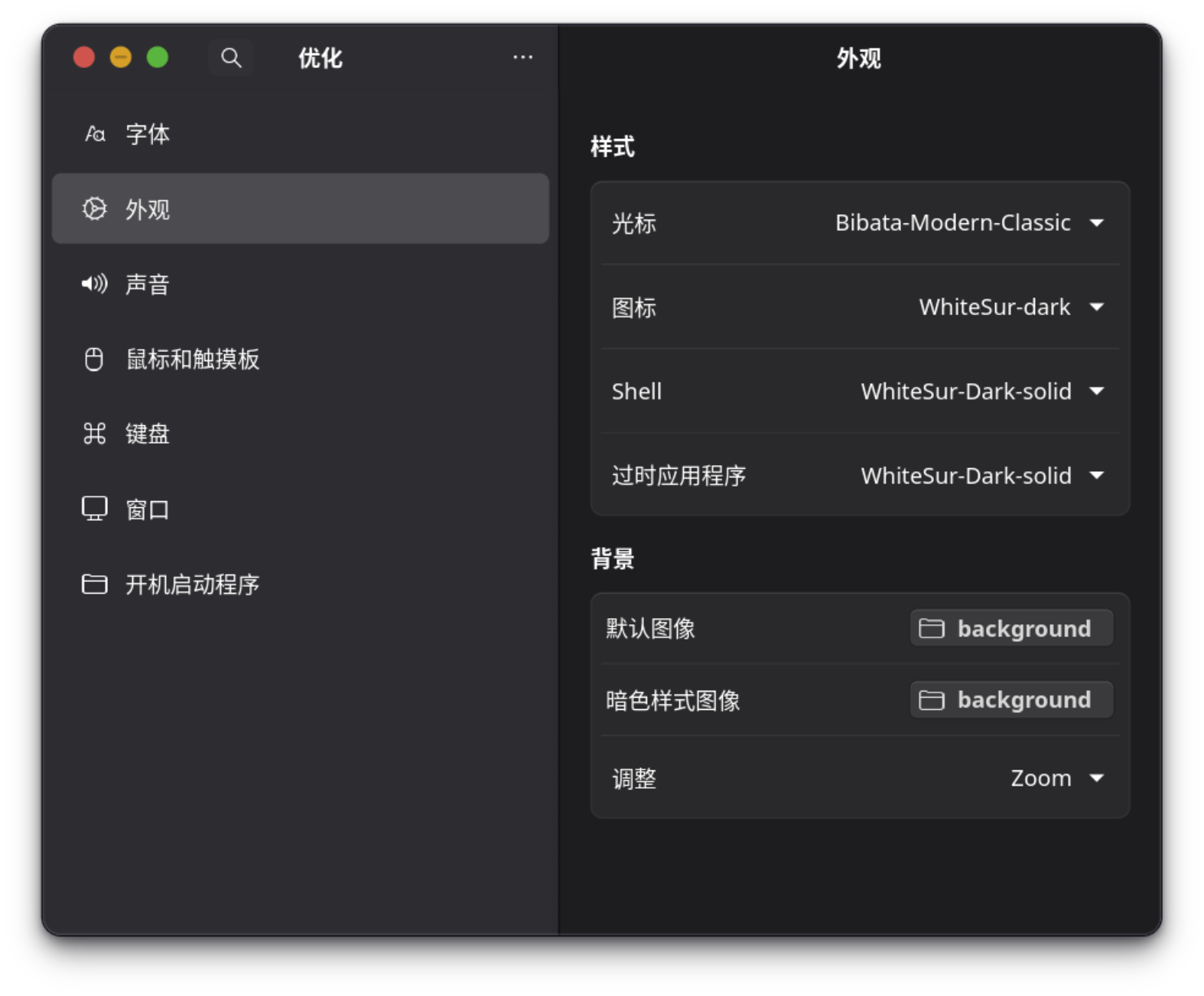Click the green maximize window button
The image size is (1204, 996).
(158, 57)
